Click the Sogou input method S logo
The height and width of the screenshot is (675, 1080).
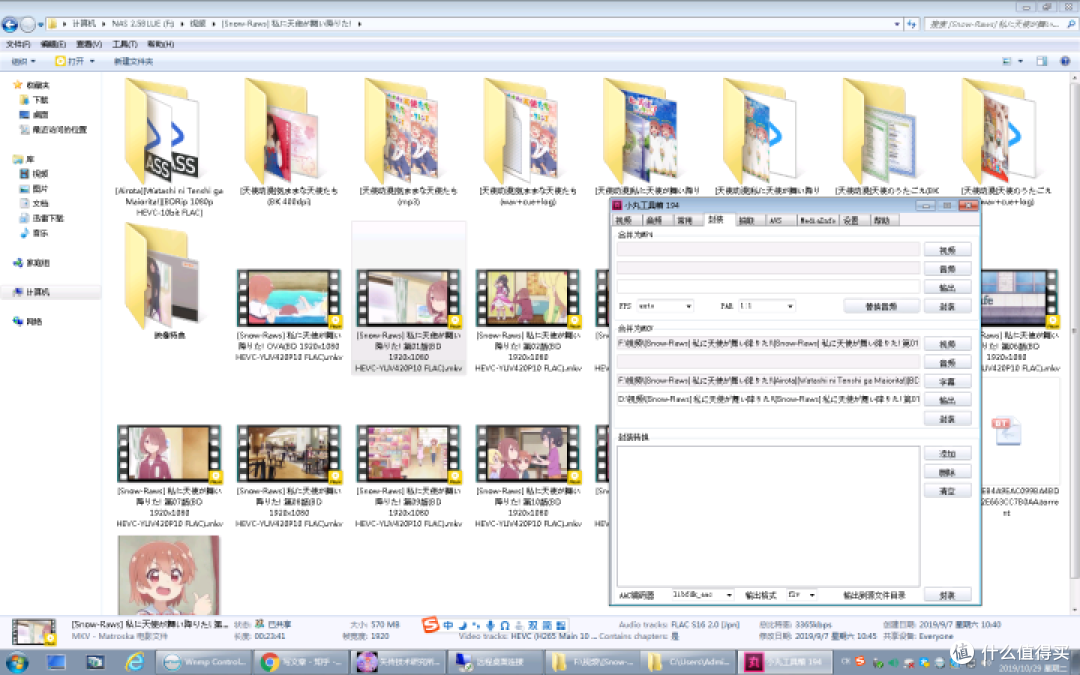pyautogui.click(x=430, y=625)
